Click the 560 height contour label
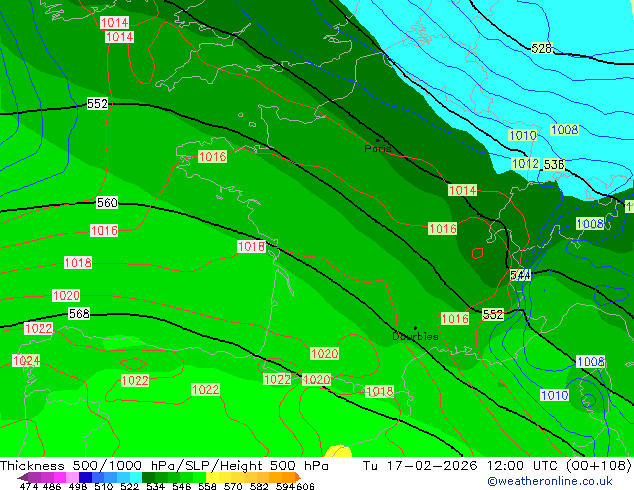 pyautogui.click(x=107, y=203)
